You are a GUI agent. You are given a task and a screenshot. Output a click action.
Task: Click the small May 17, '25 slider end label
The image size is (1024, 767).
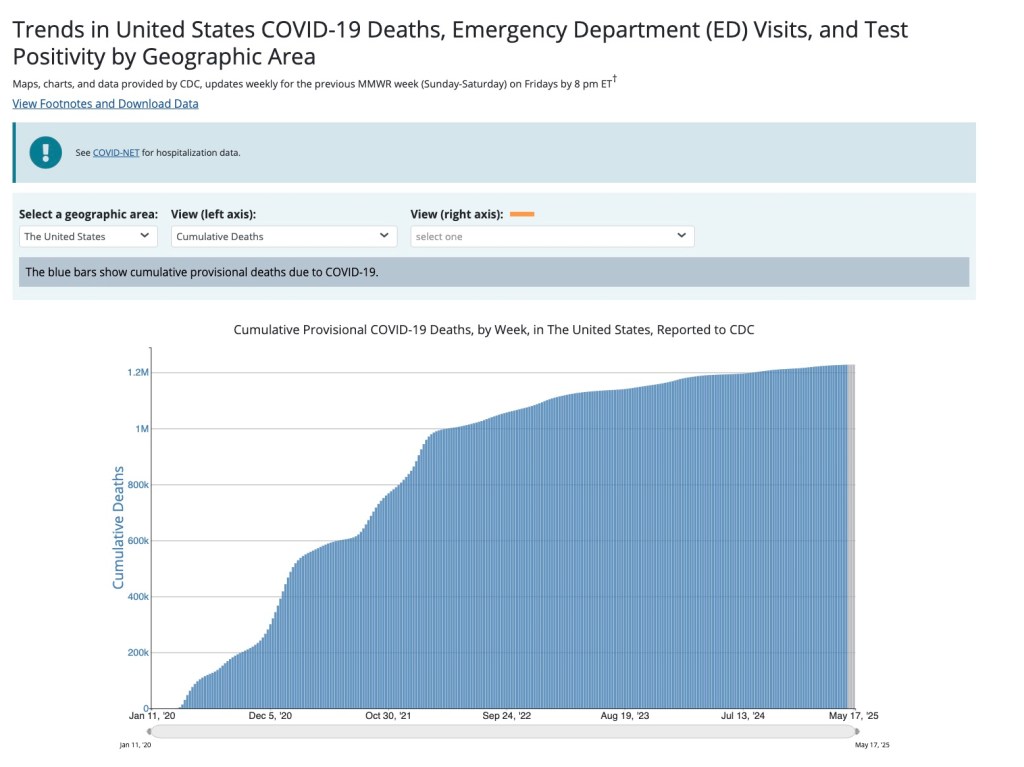pyautogui.click(x=872, y=745)
